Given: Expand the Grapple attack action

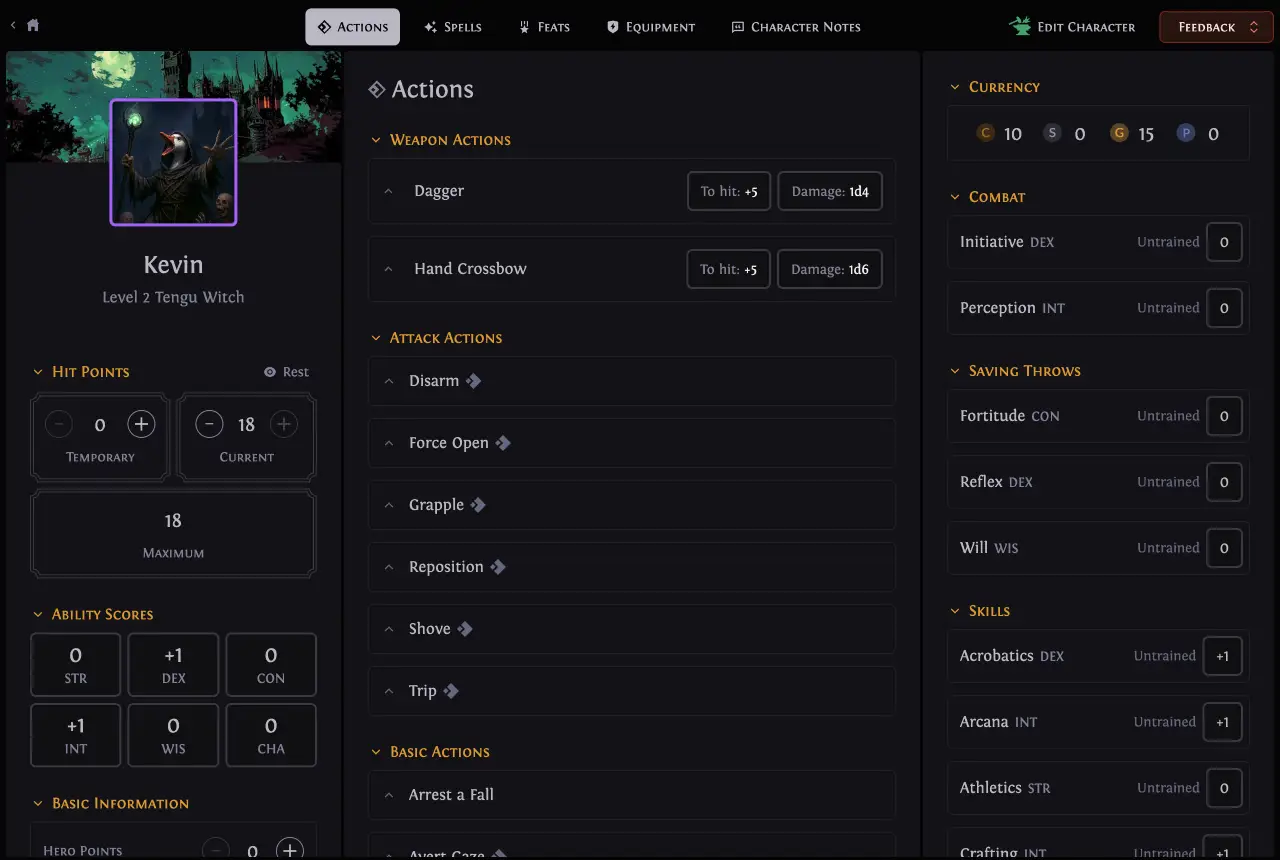Looking at the screenshot, I should click(390, 505).
